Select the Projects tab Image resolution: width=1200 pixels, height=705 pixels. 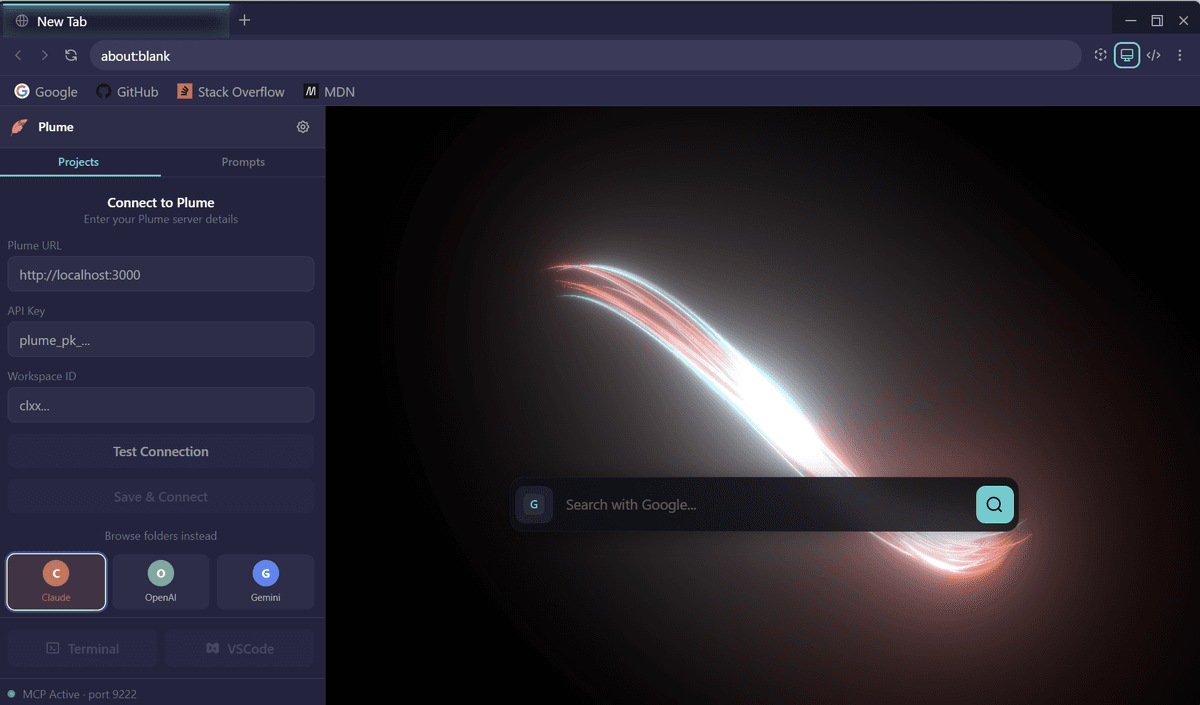click(x=79, y=162)
